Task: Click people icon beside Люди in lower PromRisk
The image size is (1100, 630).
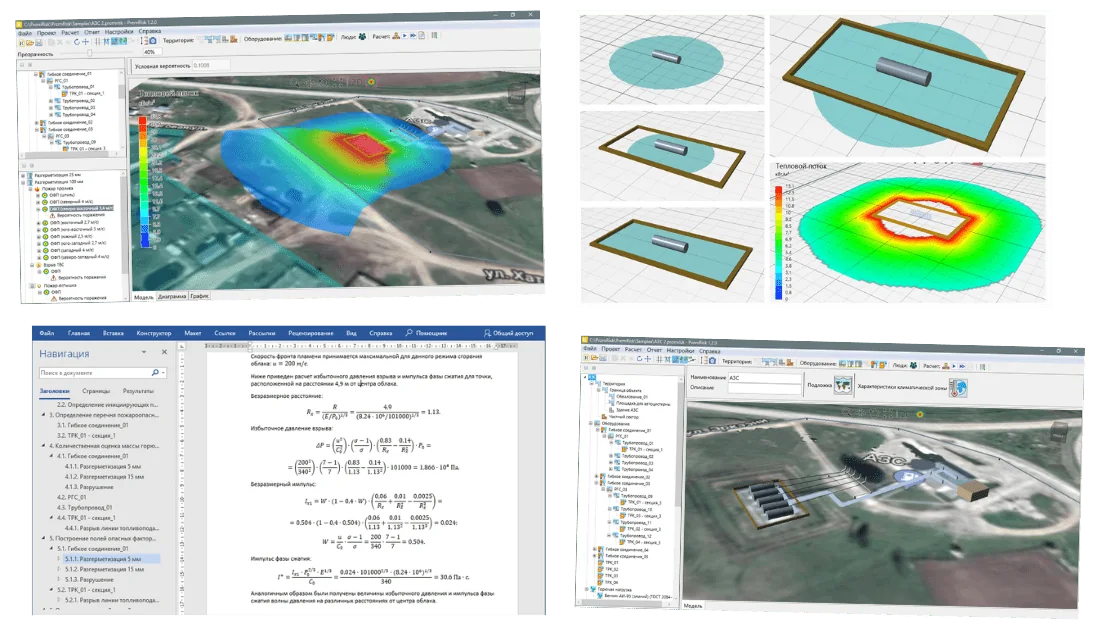Action: click(x=913, y=365)
